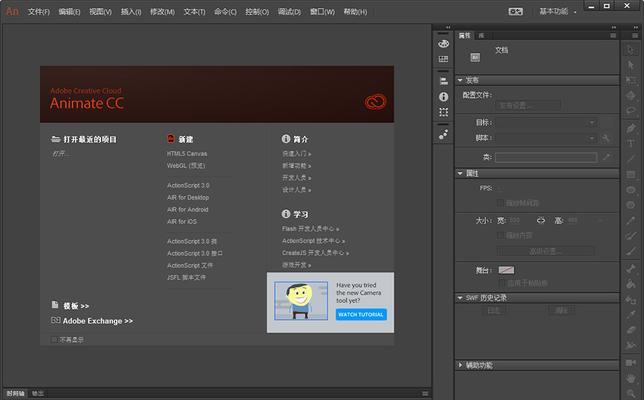Switch to the 输出 output tab
The image size is (644, 400).
click(x=38, y=393)
